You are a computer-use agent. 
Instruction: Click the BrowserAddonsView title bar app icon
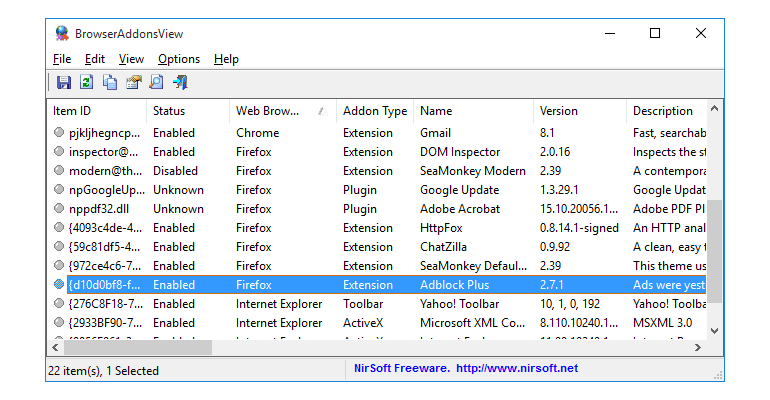pyautogui.click(x=61, y=33)
